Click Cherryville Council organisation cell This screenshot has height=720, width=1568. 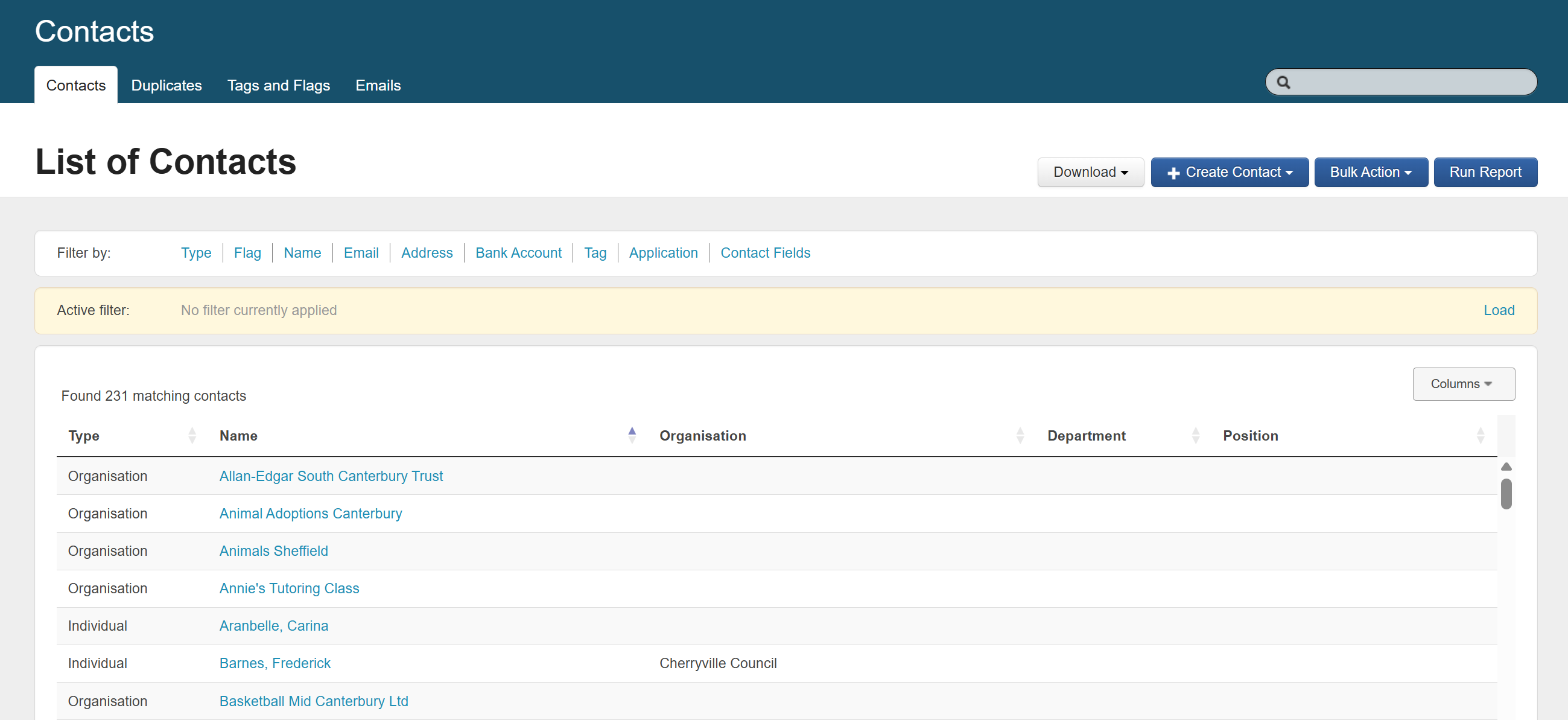tap(718, 663)
